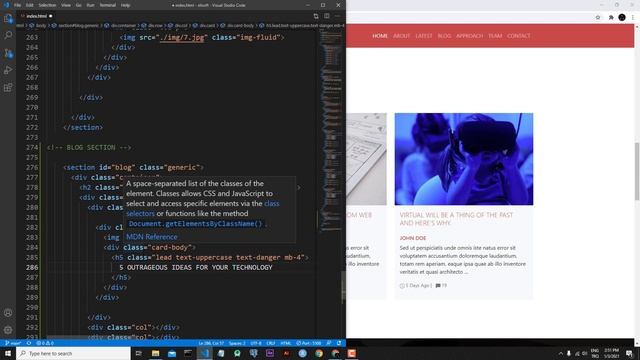This screenshot has width=640, height=360.
Task: Open the Mail app on the taskbar
Action: (172, 353)
